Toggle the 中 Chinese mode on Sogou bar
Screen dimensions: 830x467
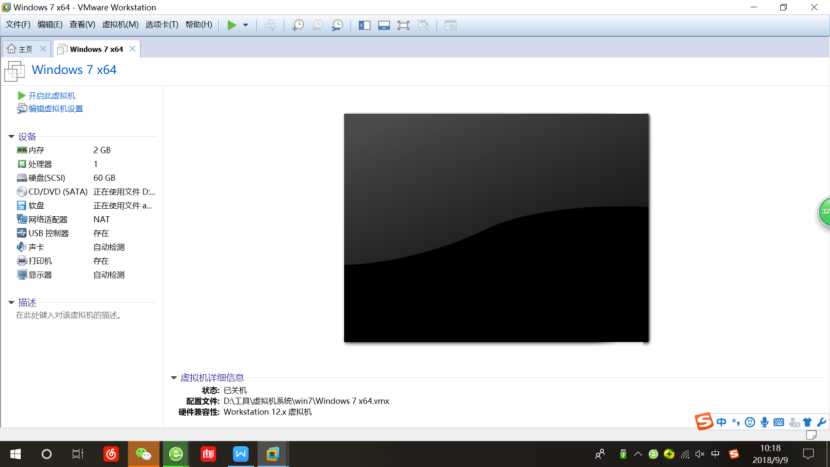[x=721, y=422]
